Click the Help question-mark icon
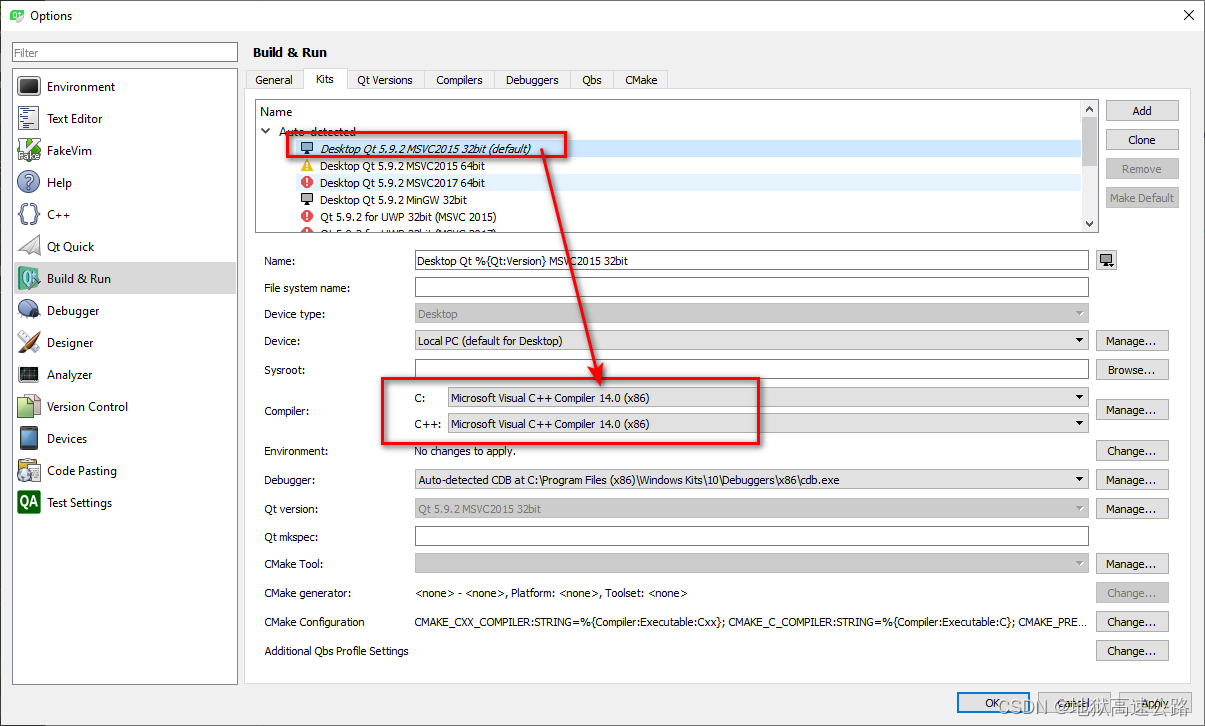1205x726 pixels. [x=29, y=183]
